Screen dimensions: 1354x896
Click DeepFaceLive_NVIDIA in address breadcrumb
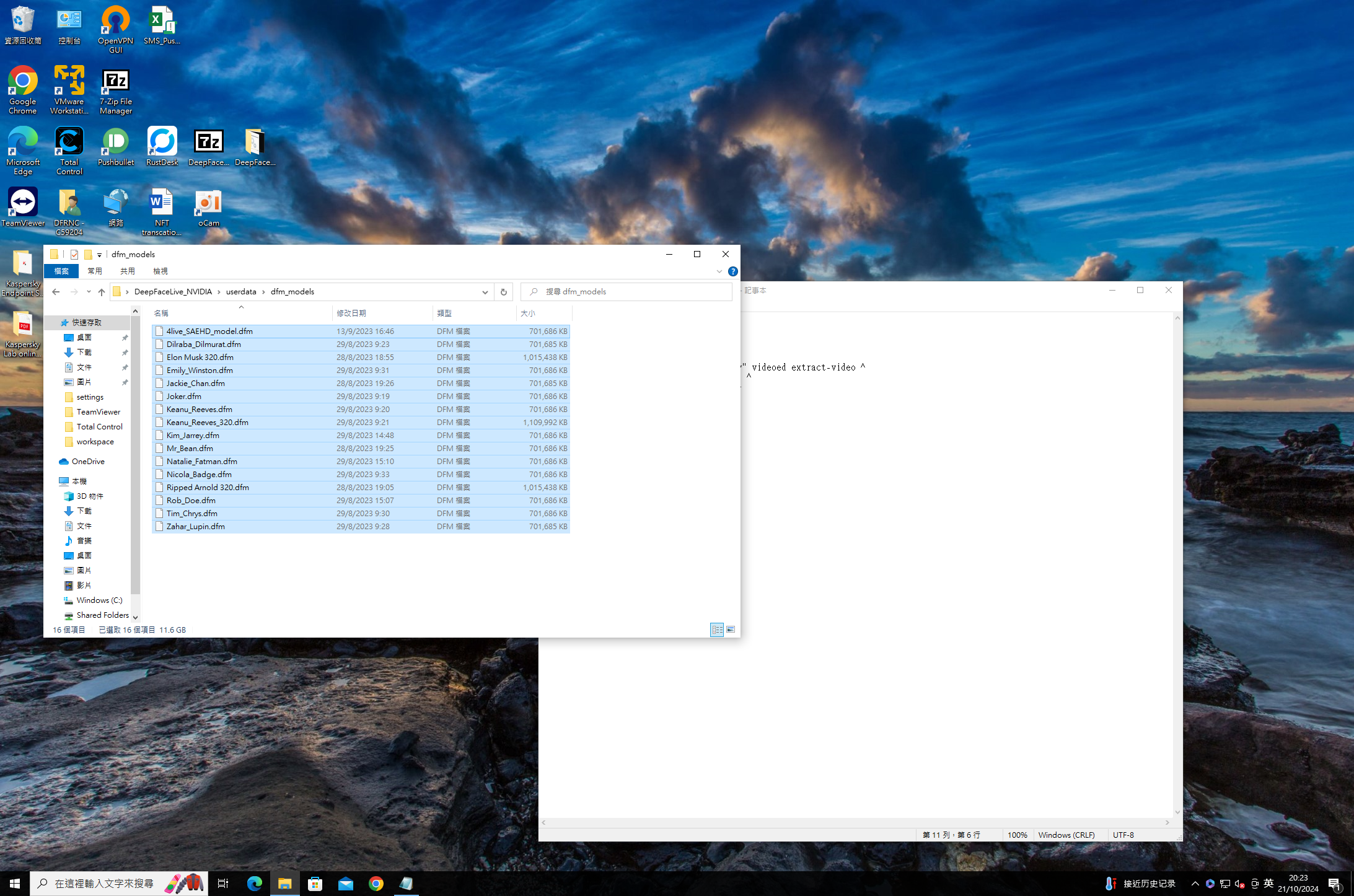click(x=173, y=292)
